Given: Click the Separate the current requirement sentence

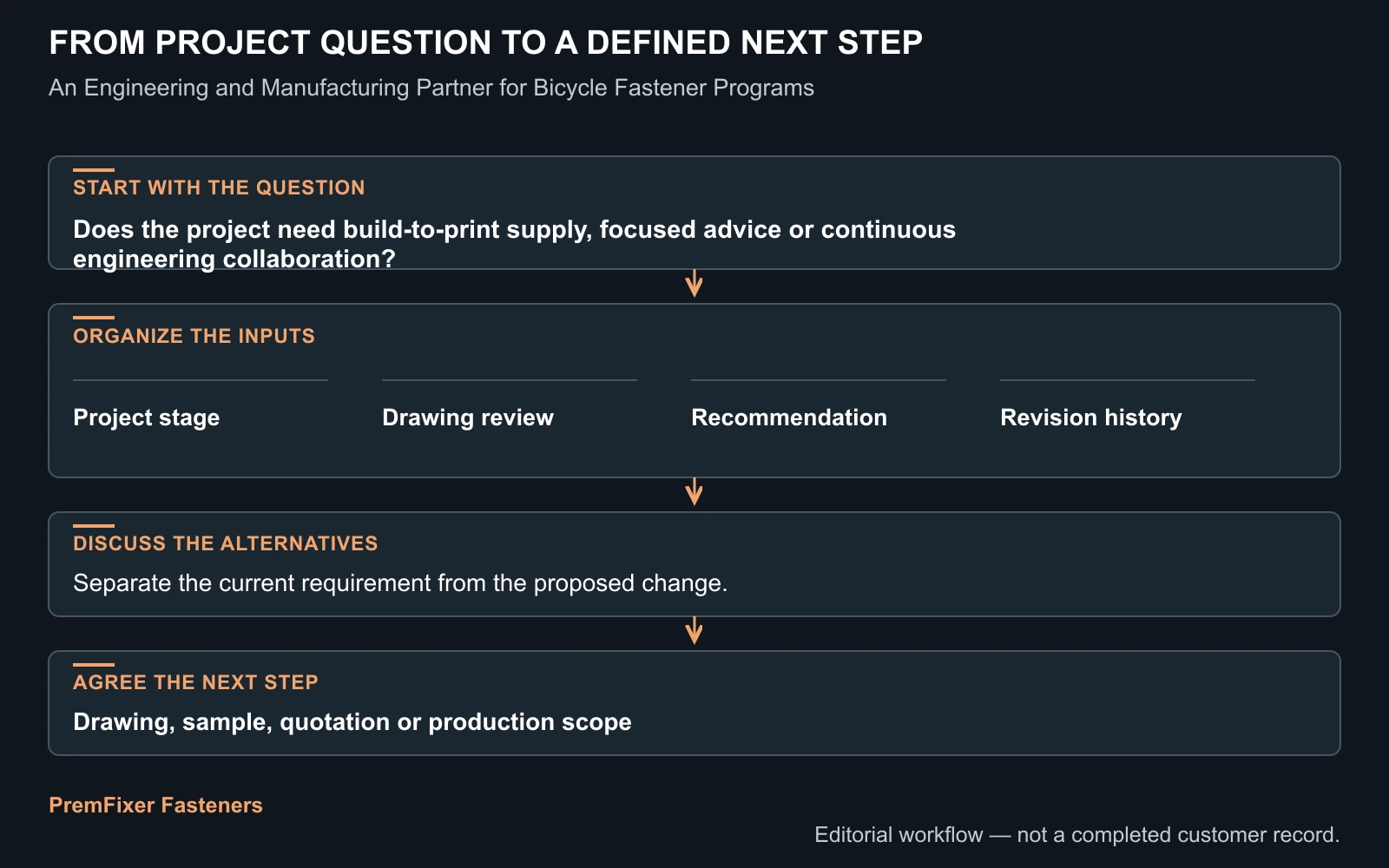Looking at the screenshot, I should 400,582.
